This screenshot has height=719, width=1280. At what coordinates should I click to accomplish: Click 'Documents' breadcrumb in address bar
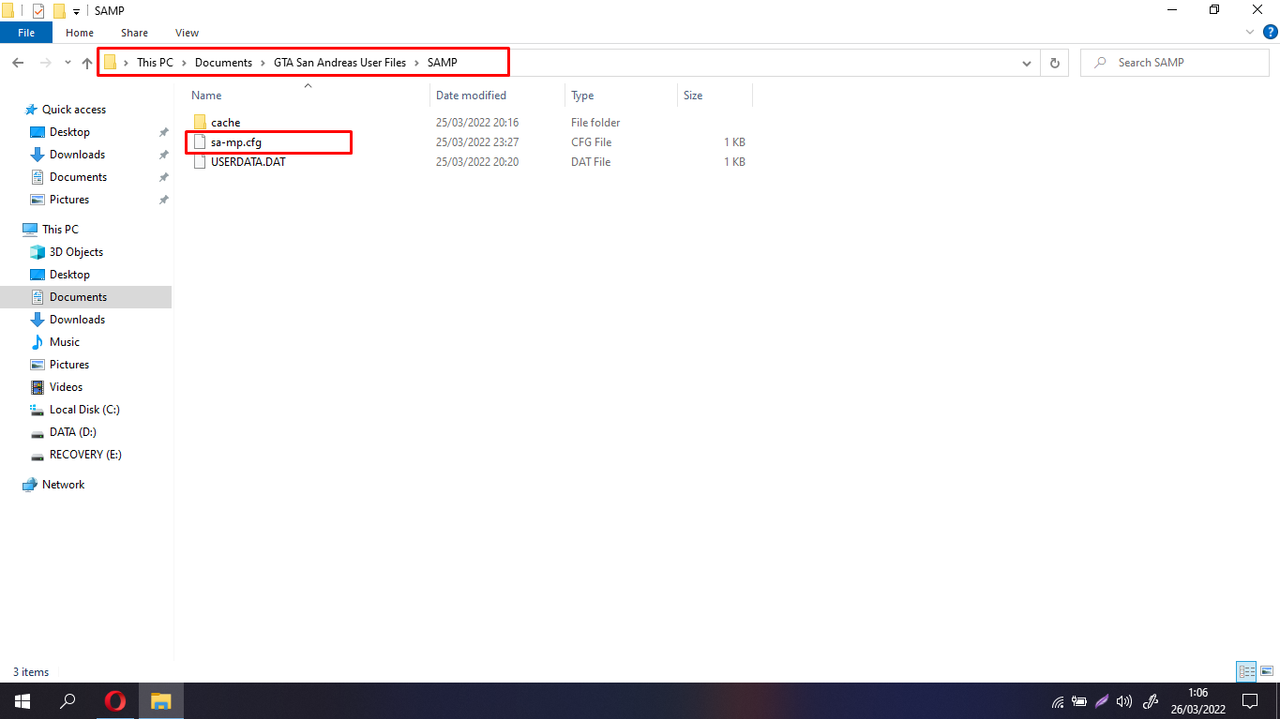point(223,62)
